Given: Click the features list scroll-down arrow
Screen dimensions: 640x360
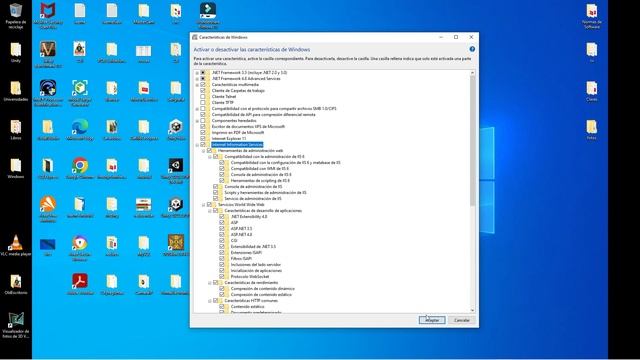Looking at the screenshot, I should [x=472, y=310].
